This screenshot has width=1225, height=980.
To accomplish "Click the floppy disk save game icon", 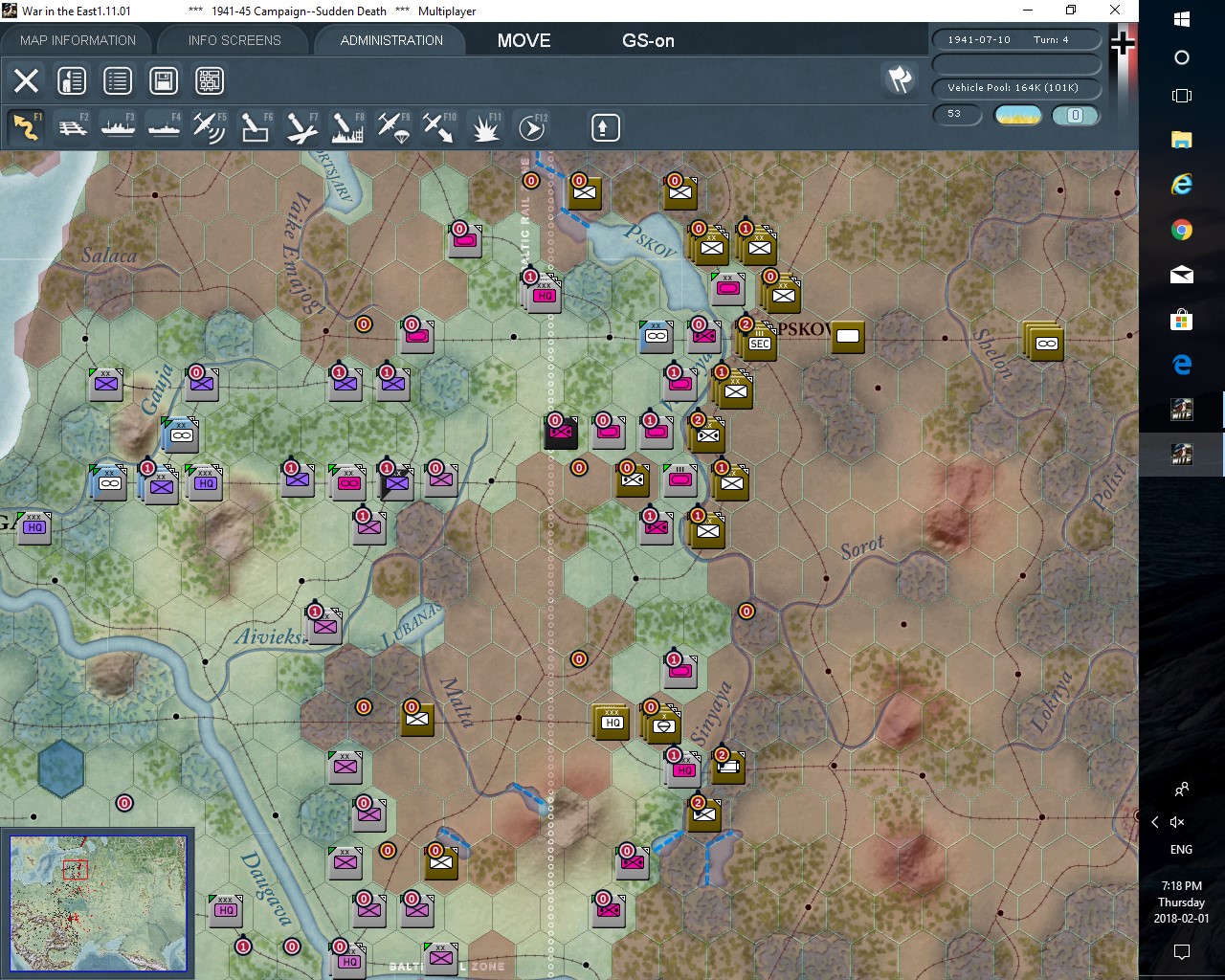I will (x=164, y=80).
